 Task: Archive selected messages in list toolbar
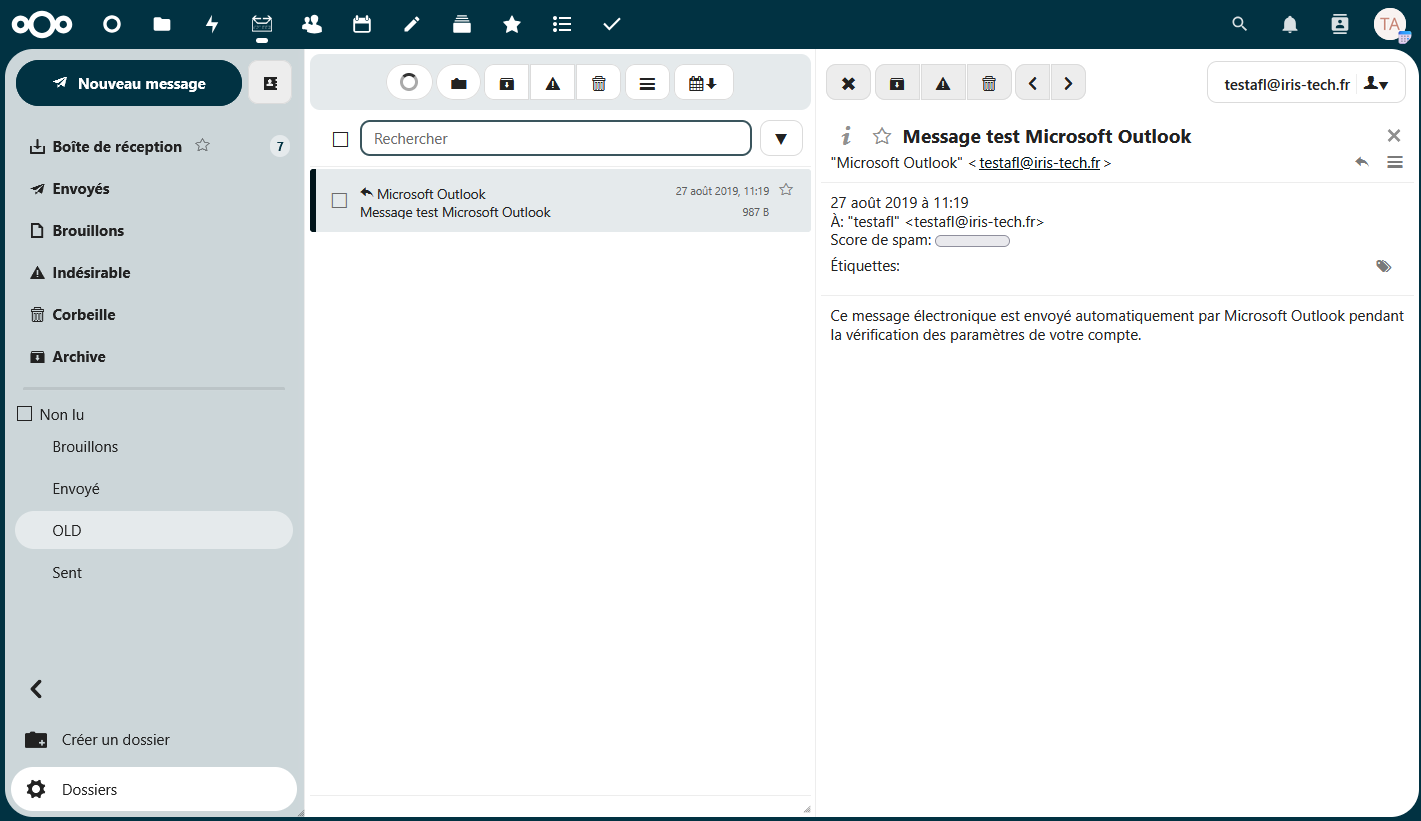coord(507,83)
